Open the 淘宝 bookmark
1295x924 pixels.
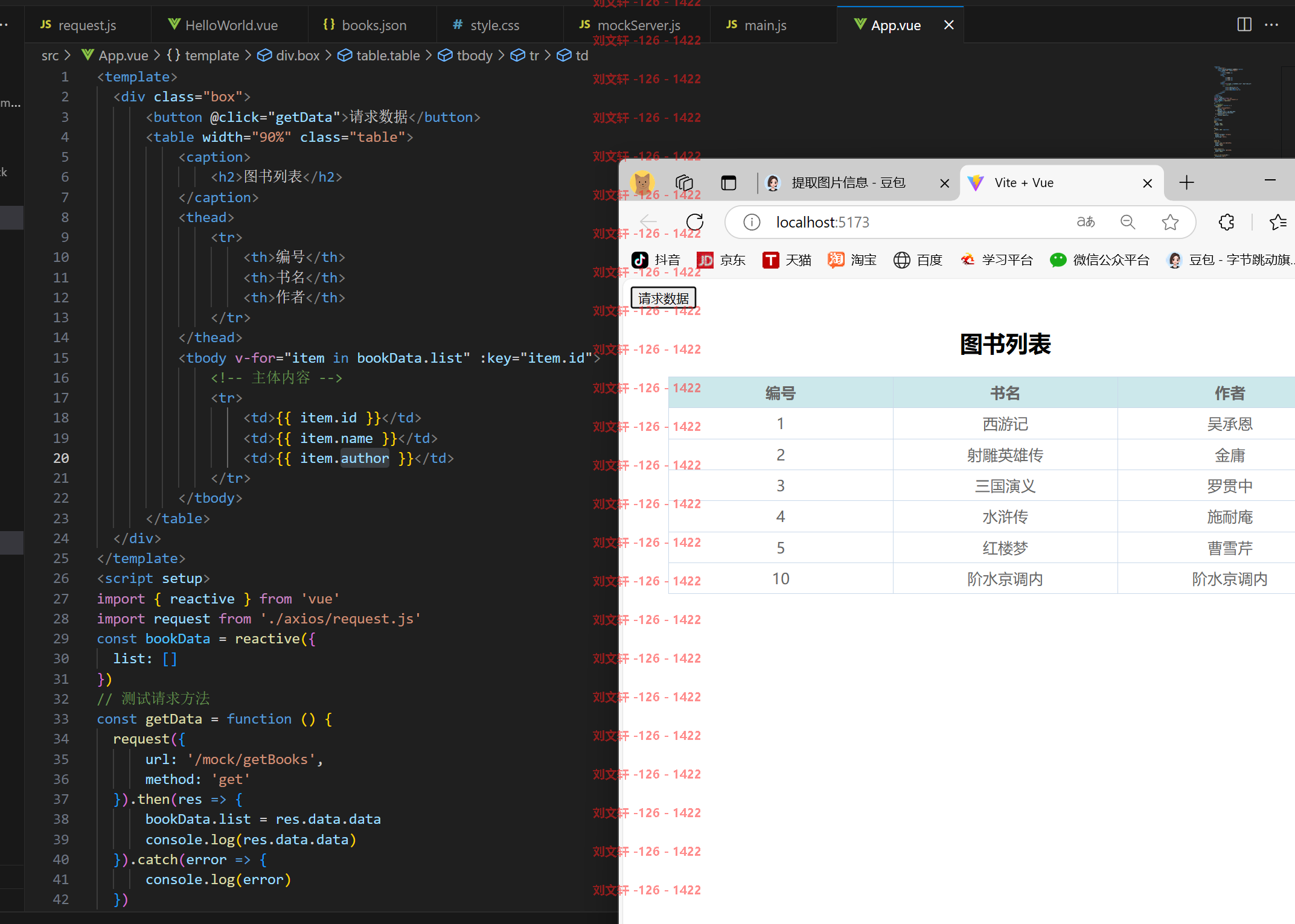[852, 260]
